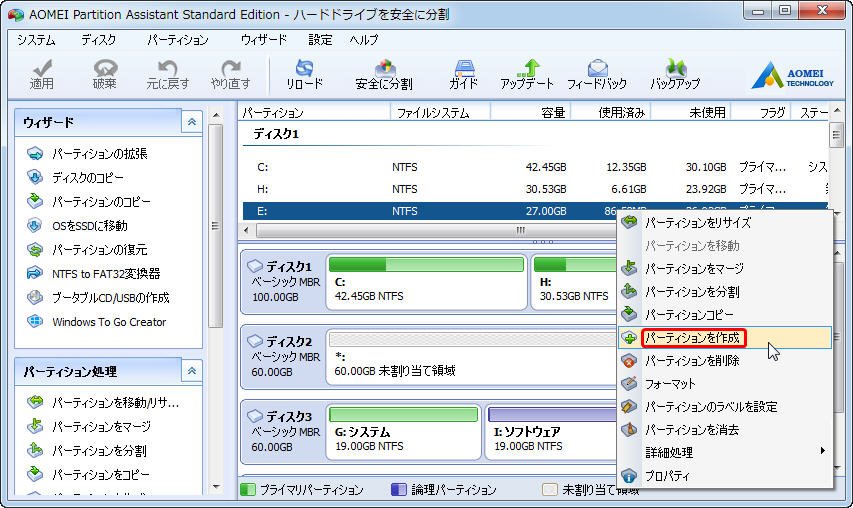Choose パーティションを削除 in context menu

725,361
